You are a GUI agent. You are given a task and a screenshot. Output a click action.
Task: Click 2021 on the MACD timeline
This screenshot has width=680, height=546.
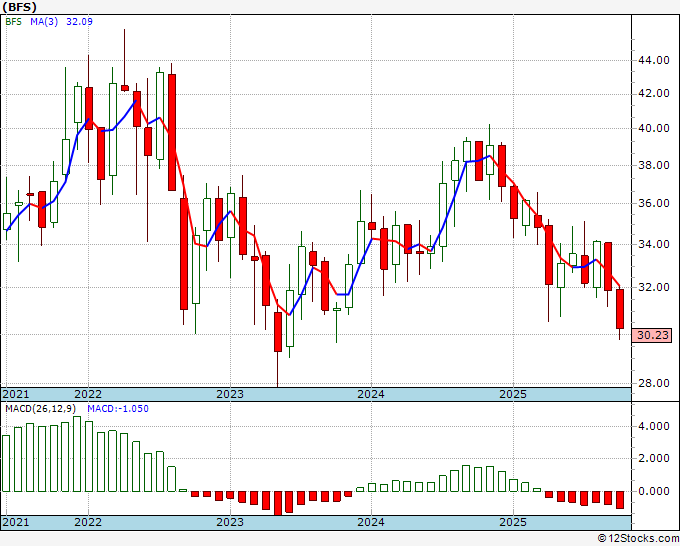16,522
